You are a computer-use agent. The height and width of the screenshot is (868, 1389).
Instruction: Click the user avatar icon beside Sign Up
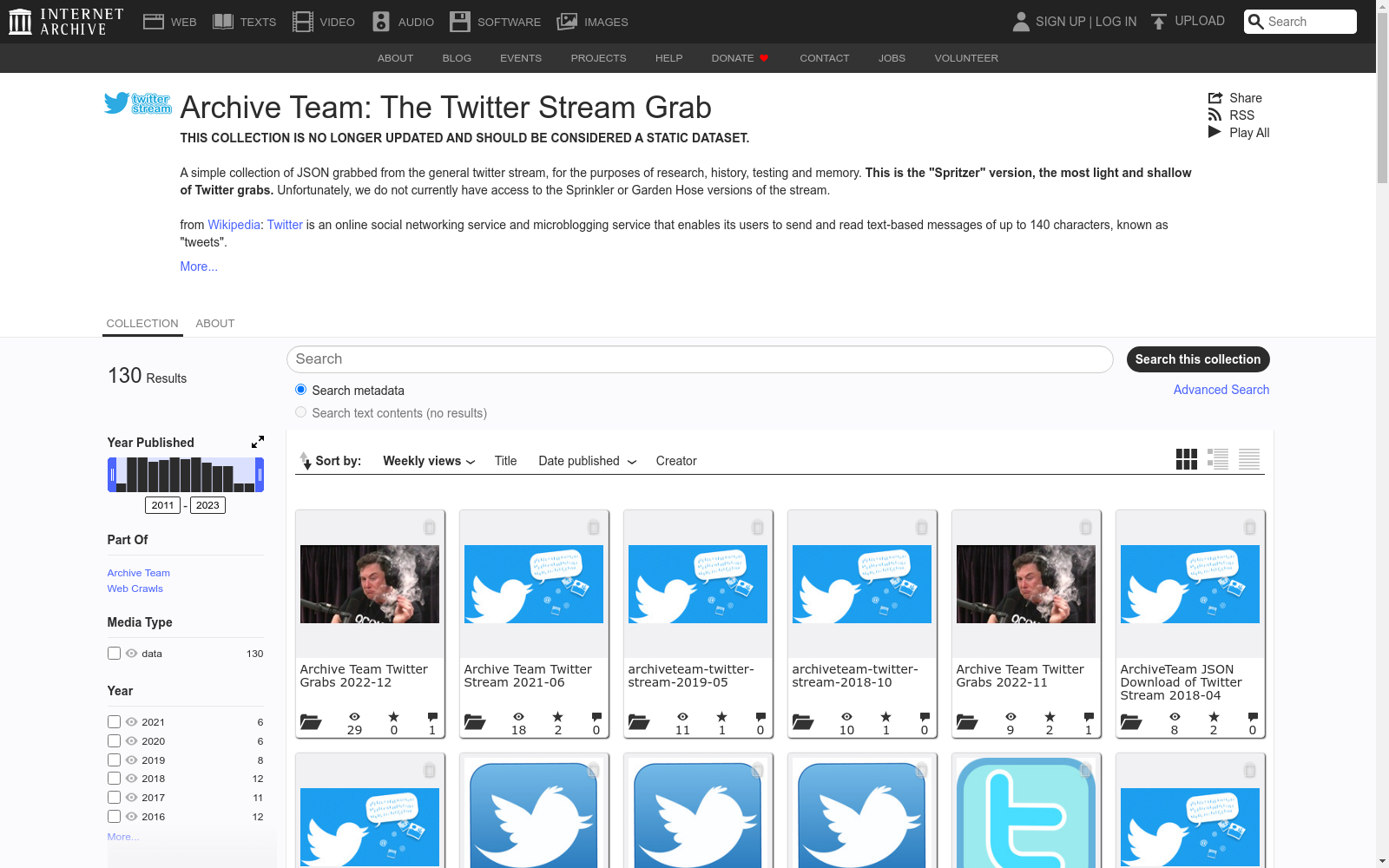pos(1021,22)
